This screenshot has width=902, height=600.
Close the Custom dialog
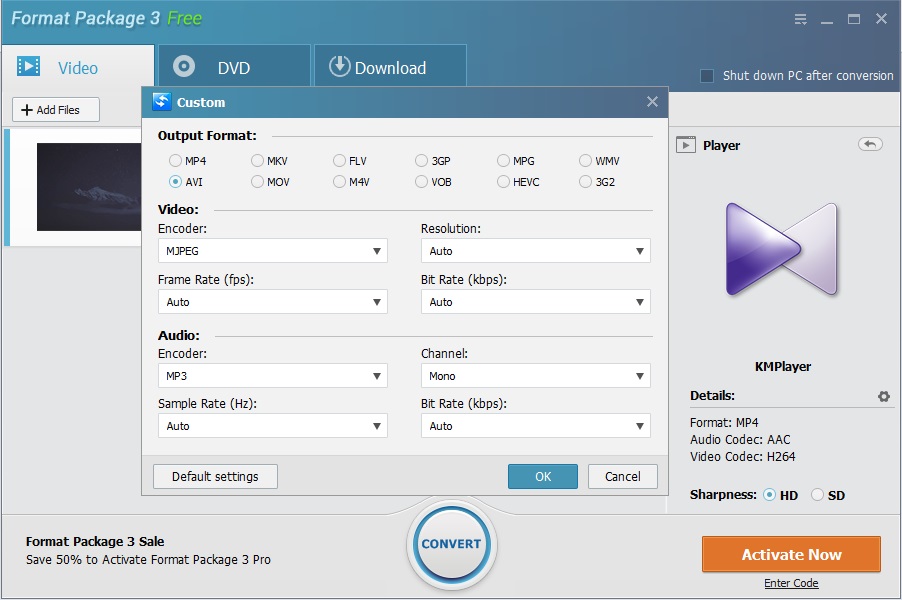point(652,102)
